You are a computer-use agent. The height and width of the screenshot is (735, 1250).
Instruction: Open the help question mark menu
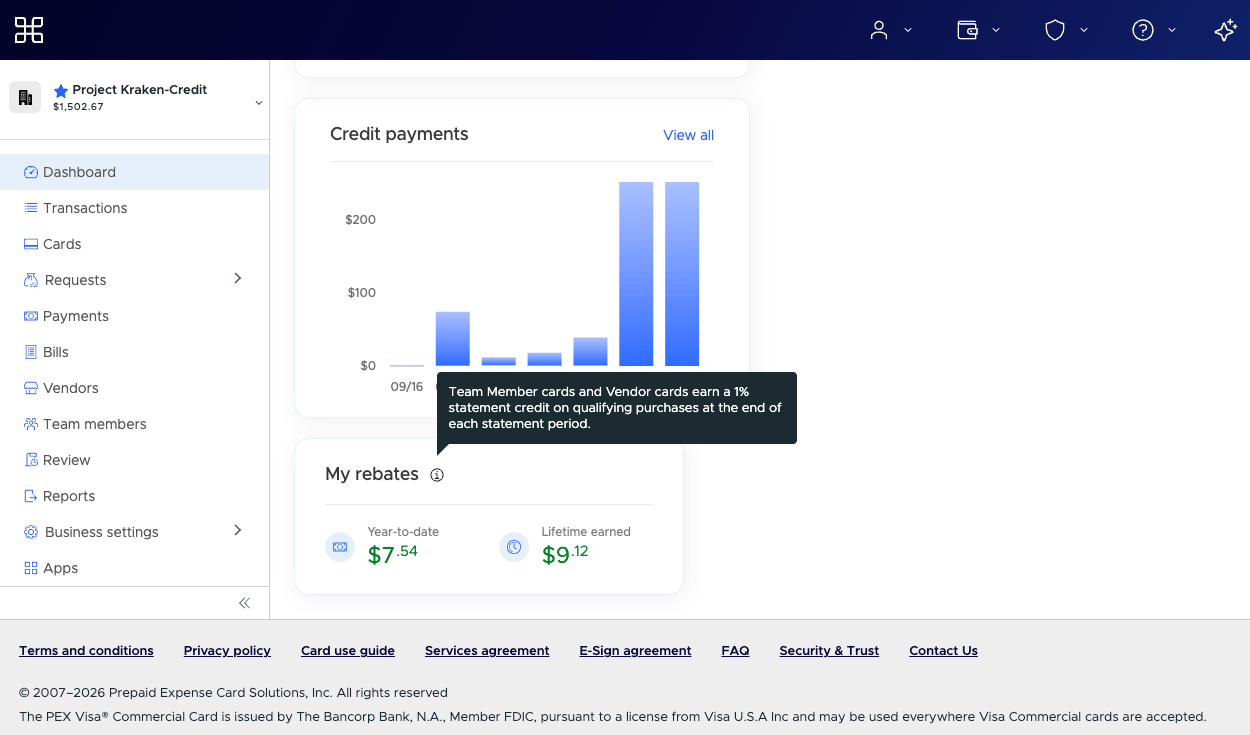1154,30
